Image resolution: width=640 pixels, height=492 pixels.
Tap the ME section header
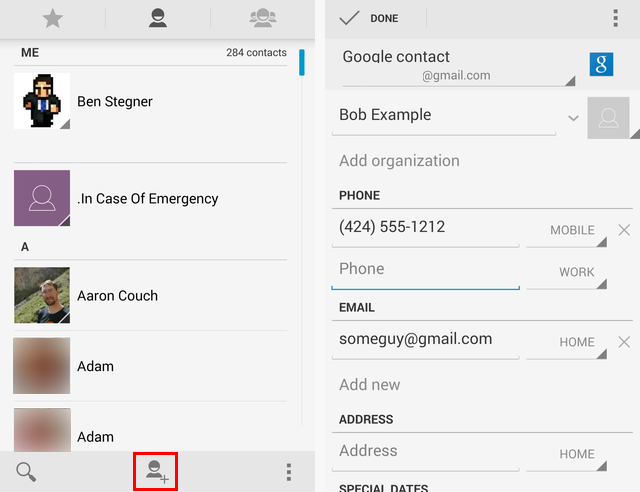coord(30,53)
